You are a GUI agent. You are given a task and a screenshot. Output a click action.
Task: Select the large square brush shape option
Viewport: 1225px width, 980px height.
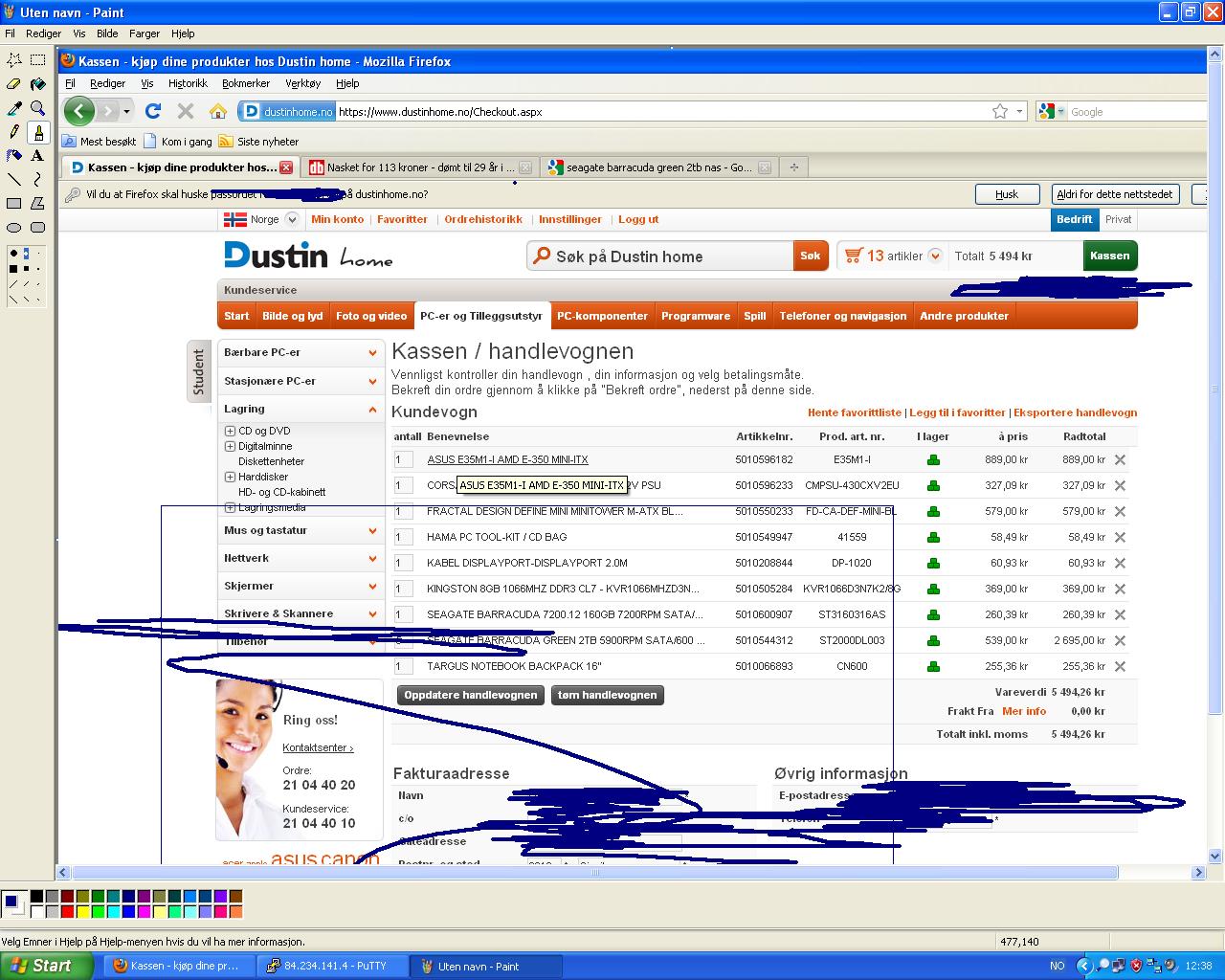pyautogui.click(x=13, y=269)
